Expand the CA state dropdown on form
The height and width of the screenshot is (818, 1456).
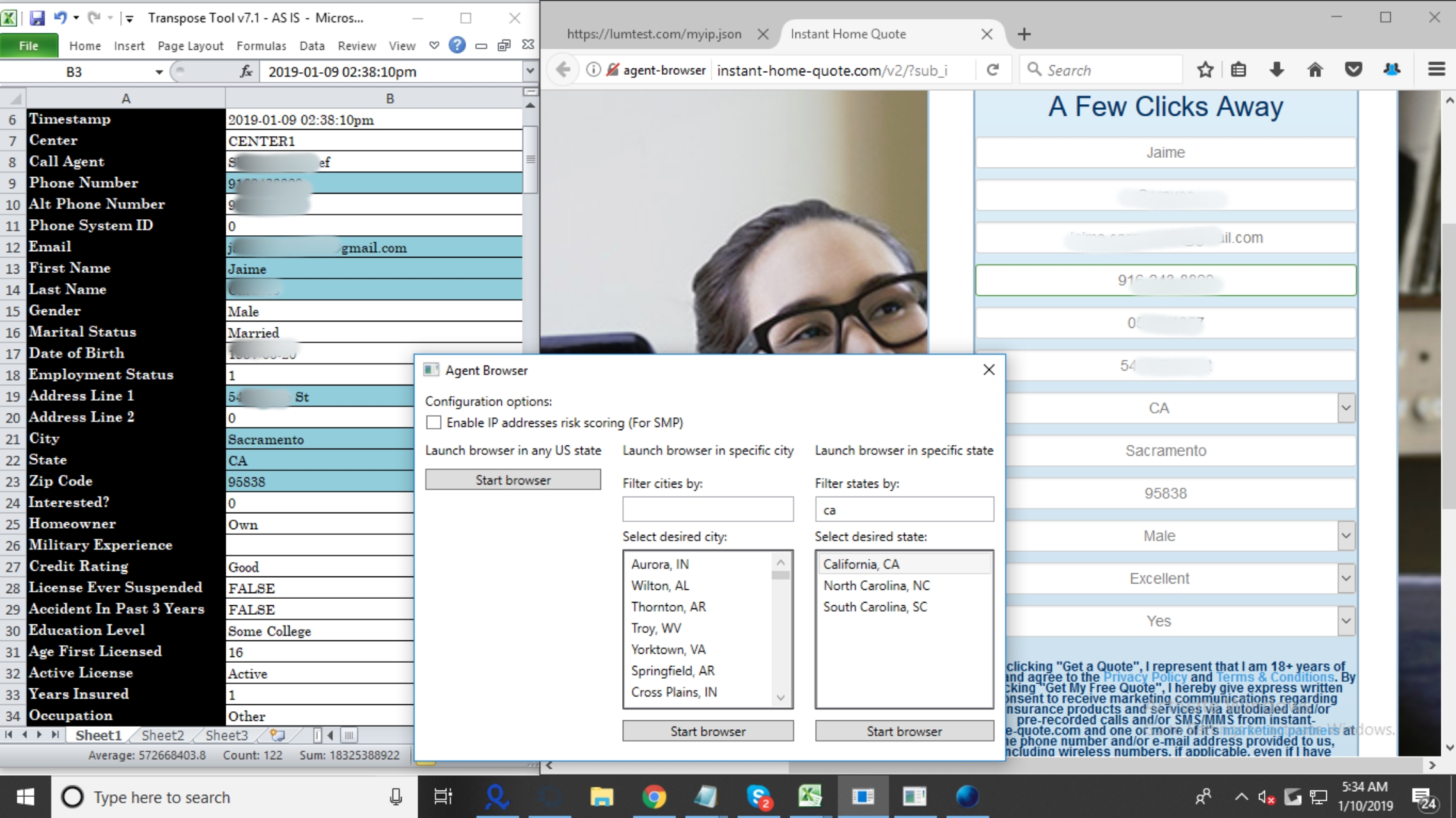click(1345, 408)
